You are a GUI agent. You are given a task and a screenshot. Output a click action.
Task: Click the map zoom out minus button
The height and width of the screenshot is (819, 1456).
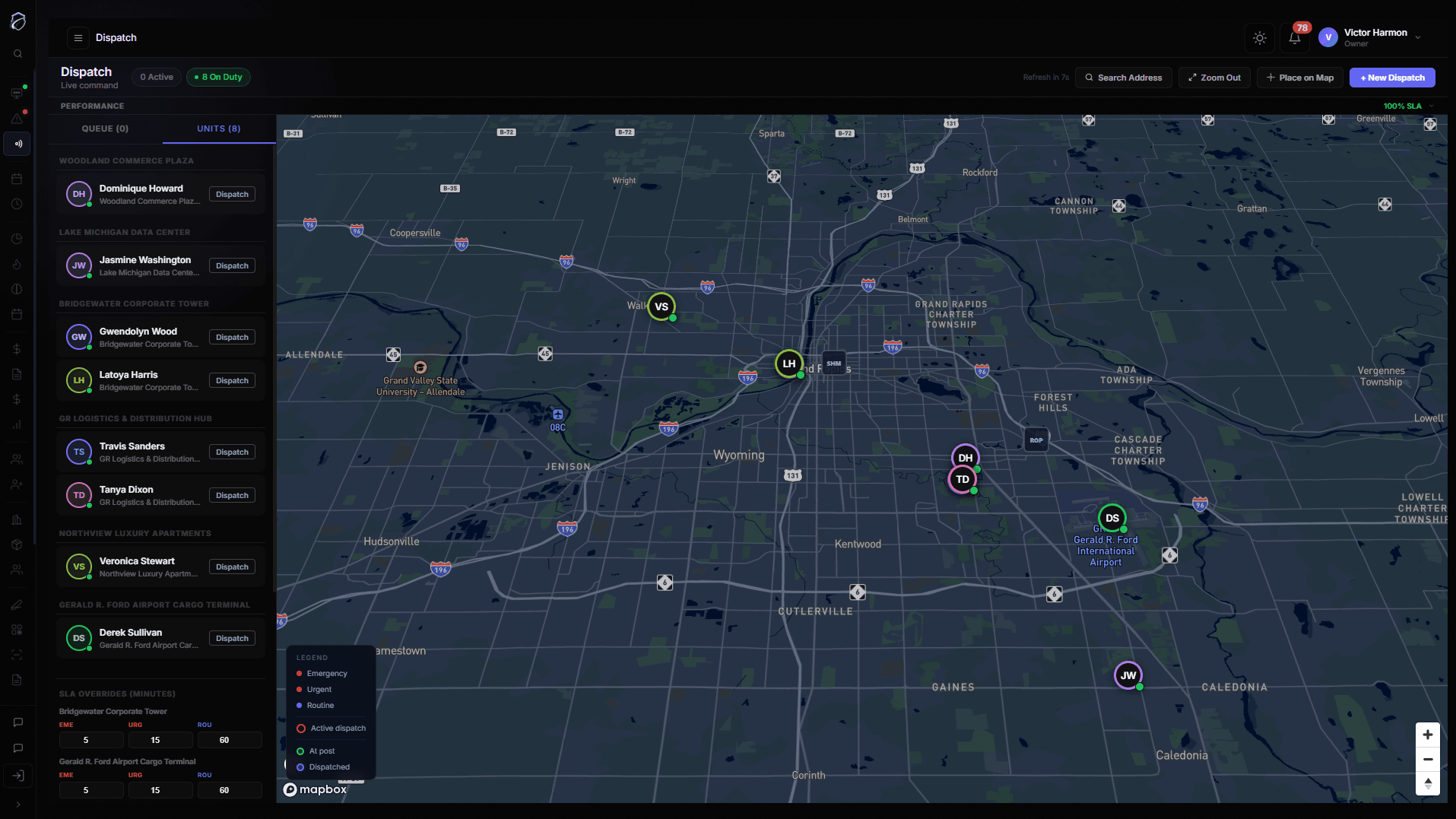click(1427, 759)
